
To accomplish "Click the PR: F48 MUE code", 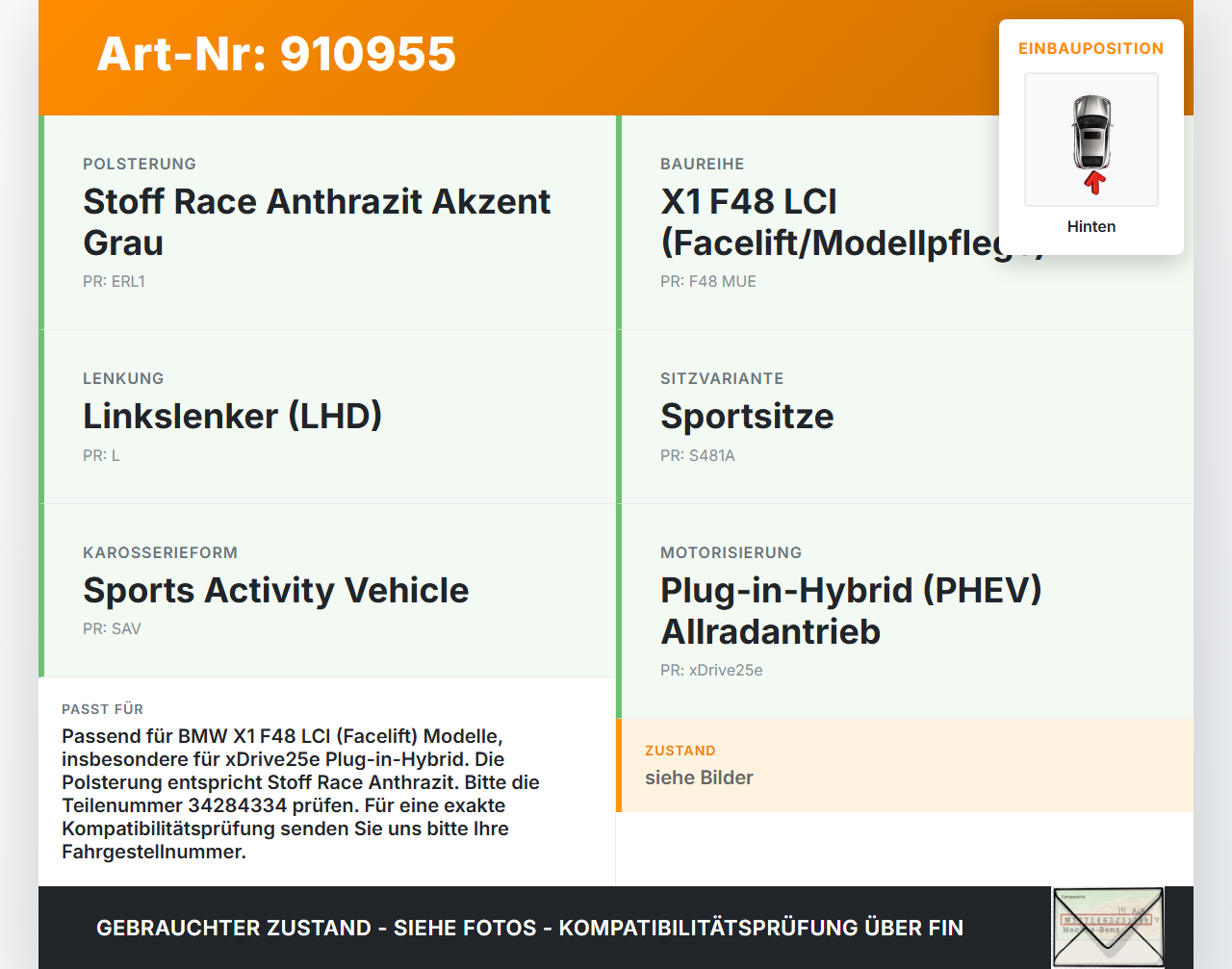I will click(x=708, y=281).
